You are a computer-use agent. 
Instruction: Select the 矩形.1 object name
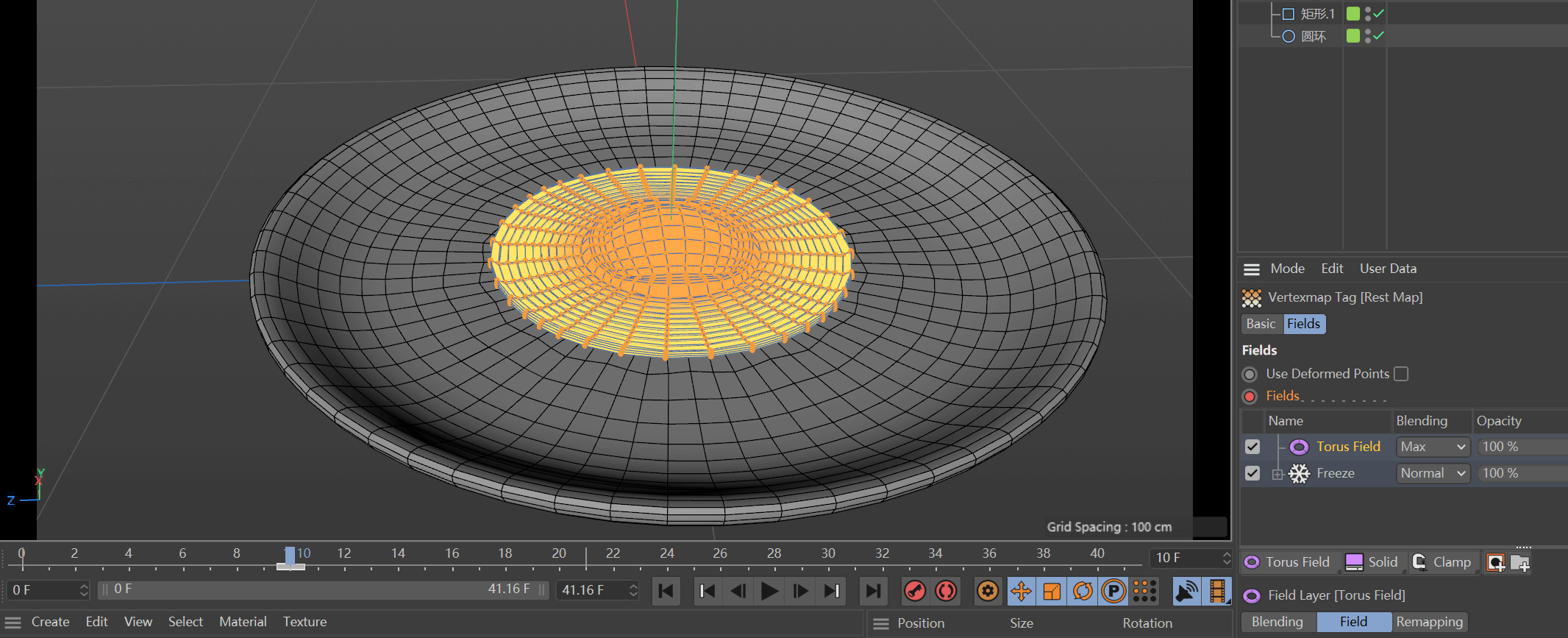pyautogui.click(x=1317, y=14)
